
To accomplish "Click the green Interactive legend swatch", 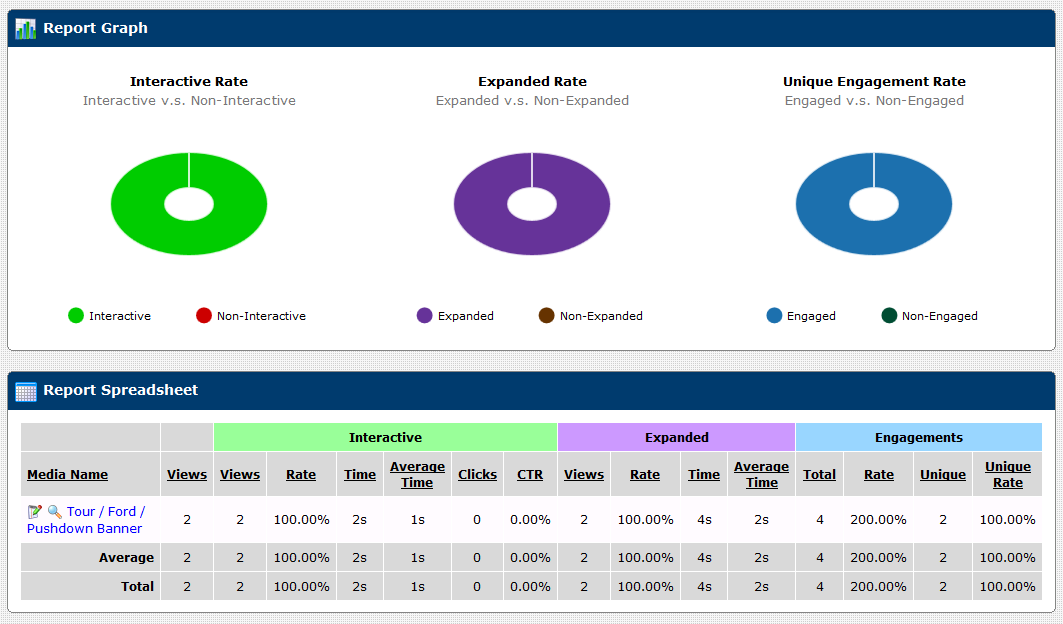I will pyautogui.click(x=76, y=315).
